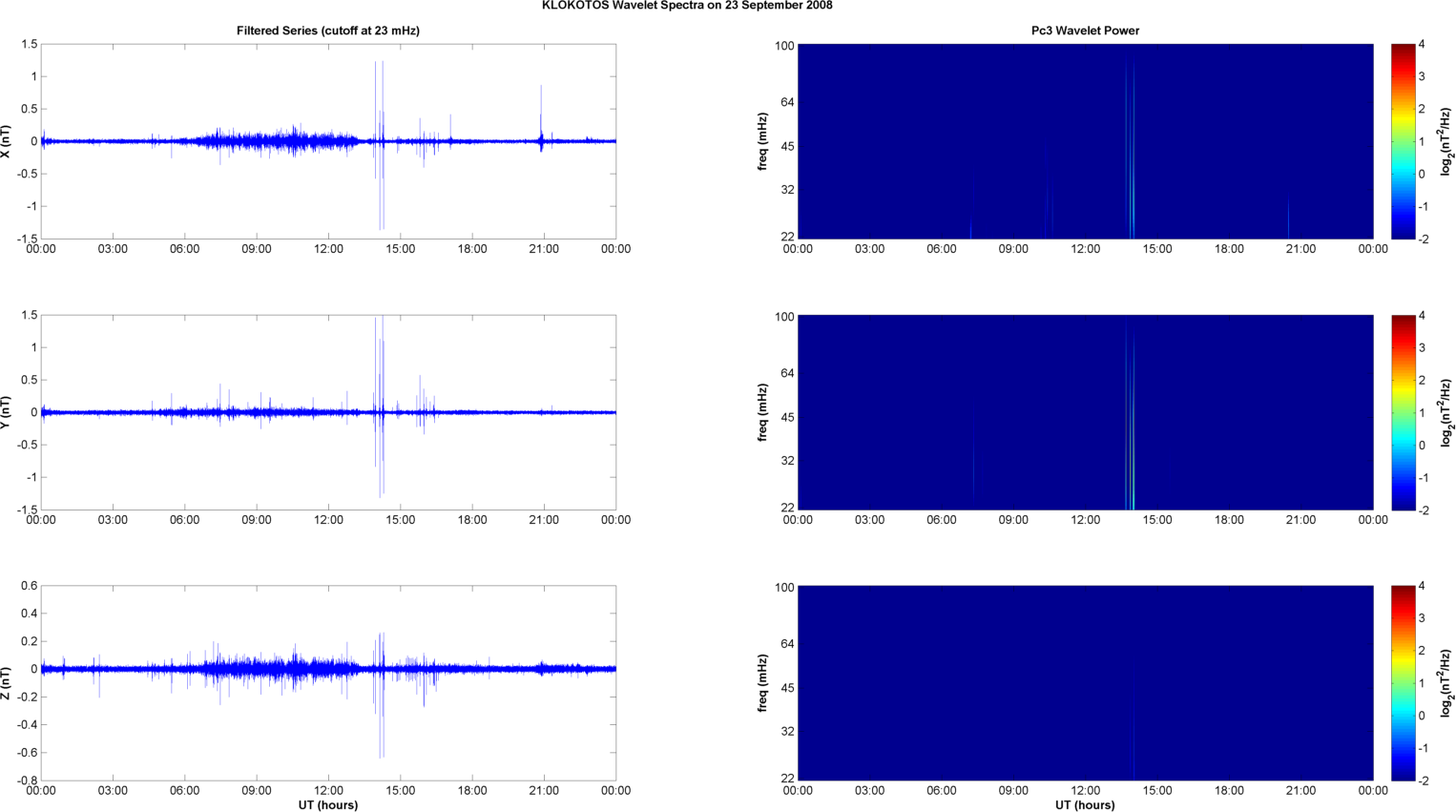This screenshot has width=1456, height=812.
Task: Click the Y (nT) axis label
Action: point(7,412)
